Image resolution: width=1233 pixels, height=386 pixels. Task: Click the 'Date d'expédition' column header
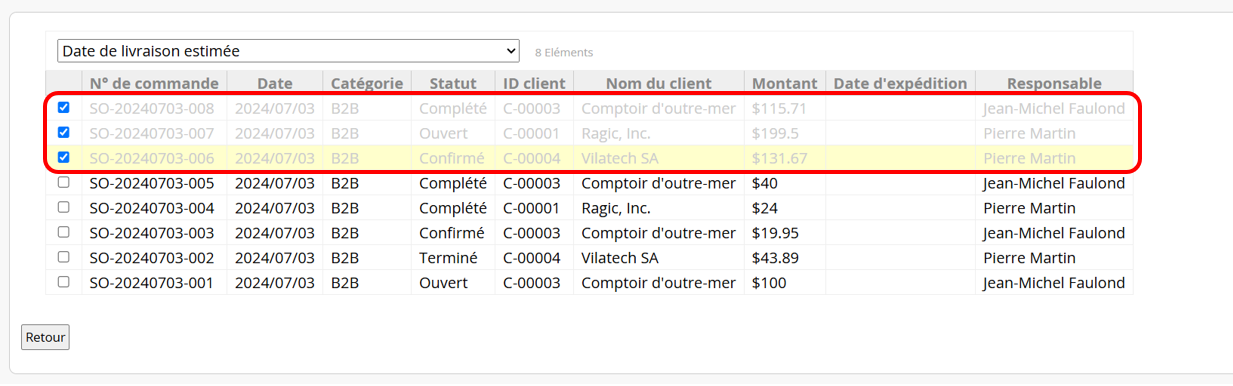pos(901,83)
